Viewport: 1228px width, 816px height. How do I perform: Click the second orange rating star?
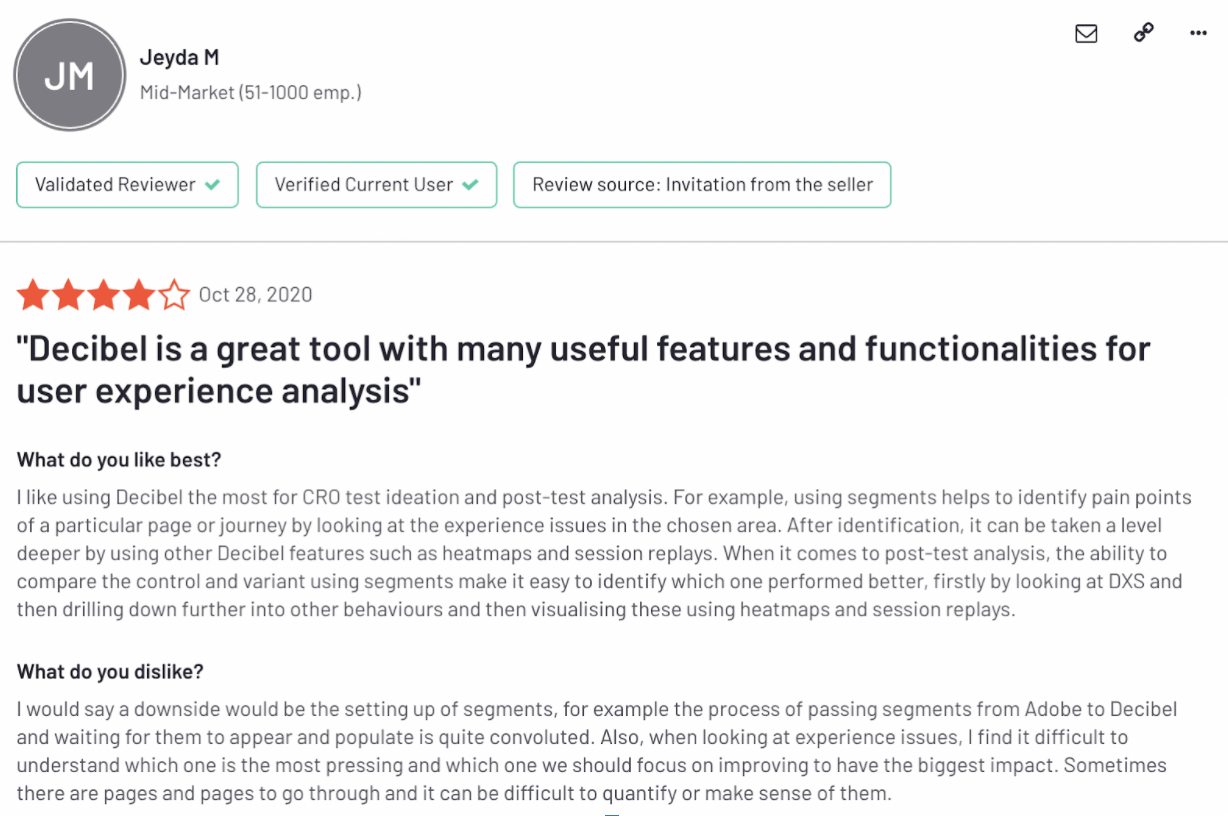click(x=67, y=295)
